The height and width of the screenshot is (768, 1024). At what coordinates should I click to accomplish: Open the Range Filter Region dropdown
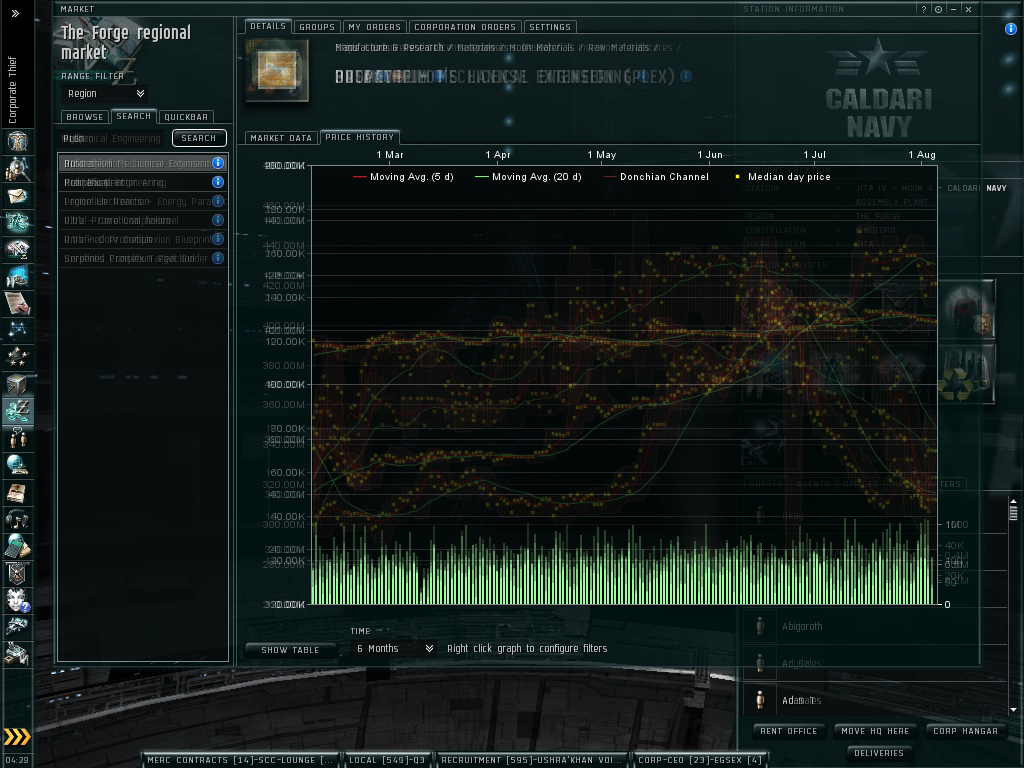coord(104,93)
